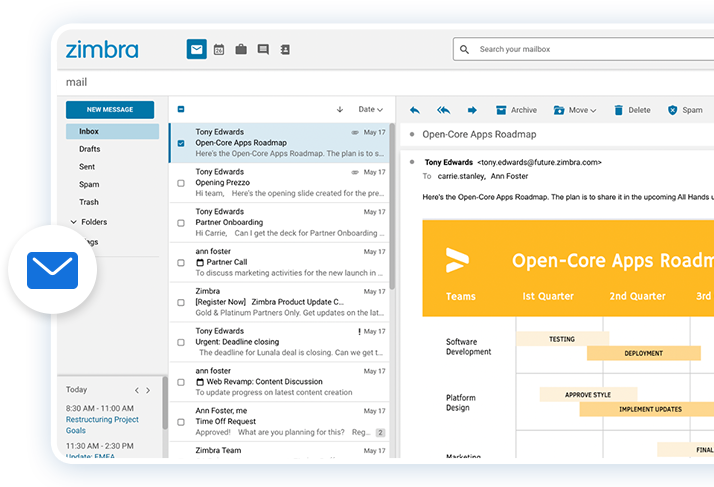Click the APPROVE STYLE roadmap bar
The image size is (714, 487).
(x=588, y=395)
